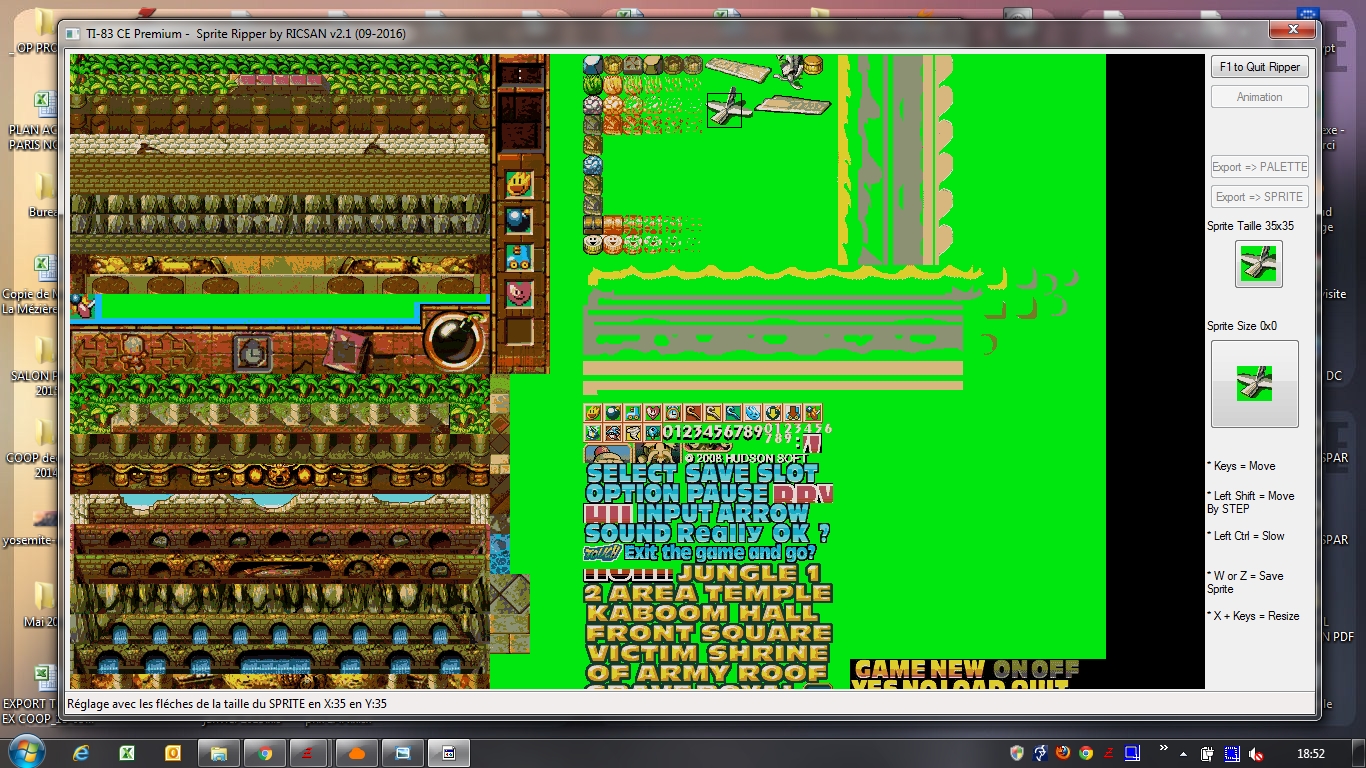The width and height of the screenshot is (1366, 768).
Task: Click the large bomb tile in brown column
Action: click(x=518, y=220)
